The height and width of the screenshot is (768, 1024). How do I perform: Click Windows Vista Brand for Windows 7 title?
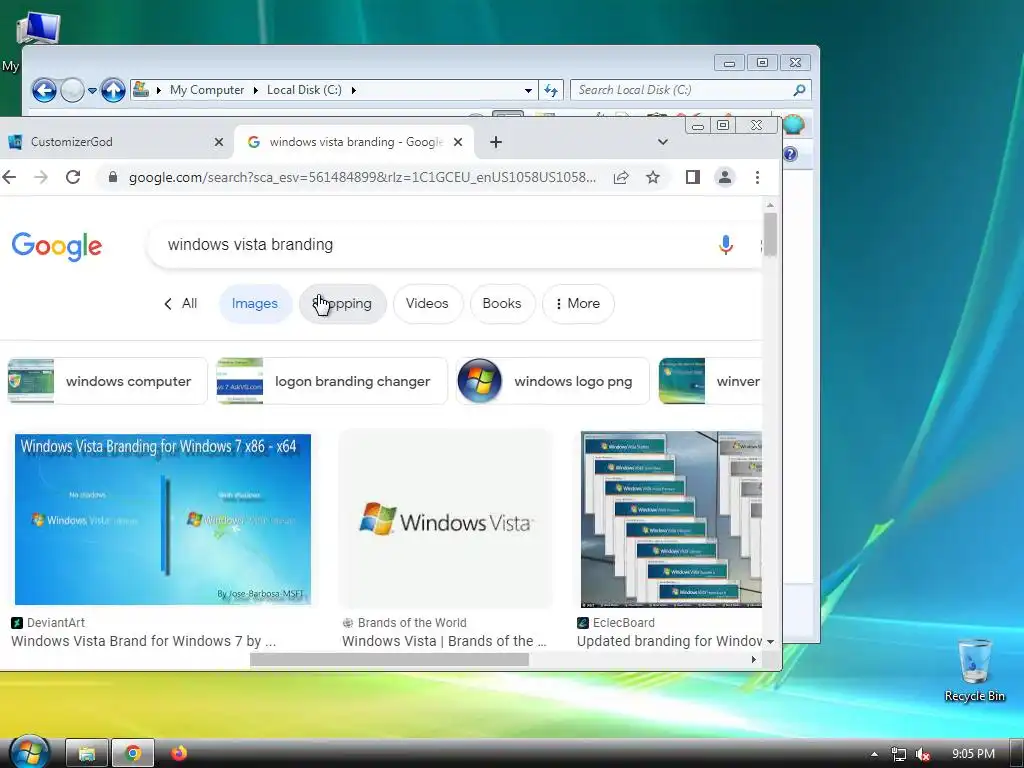[x=144, y=641]
